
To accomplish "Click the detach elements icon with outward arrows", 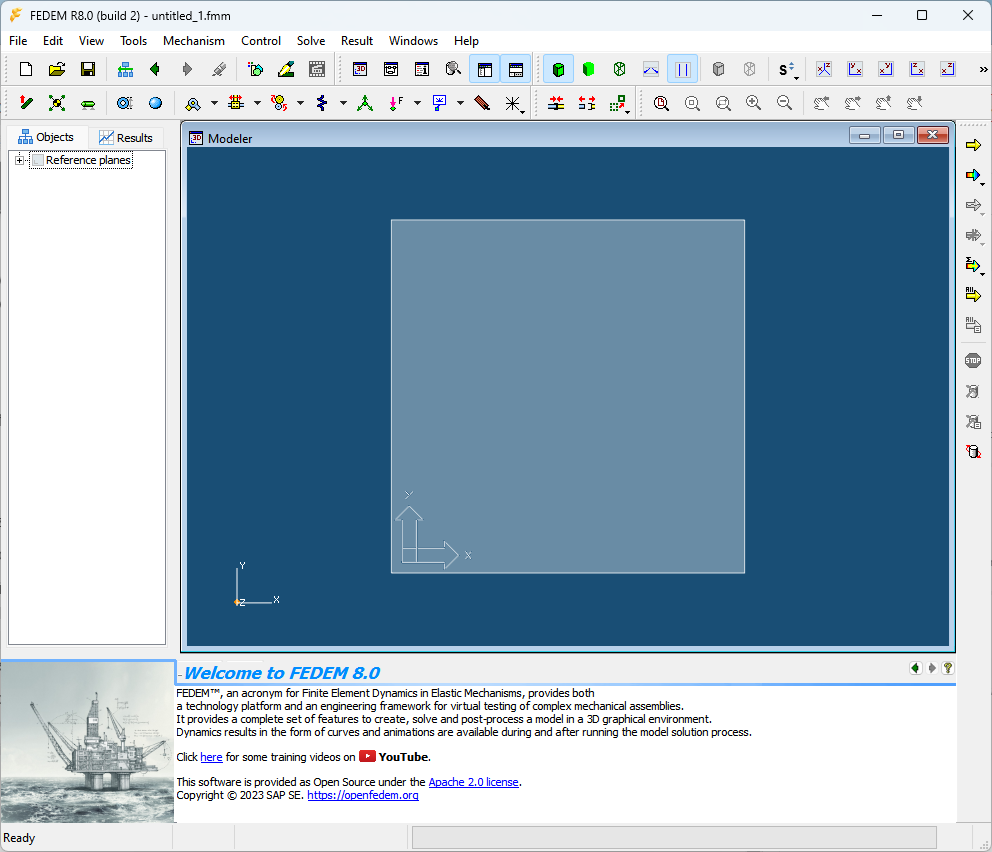I will 587,103.
